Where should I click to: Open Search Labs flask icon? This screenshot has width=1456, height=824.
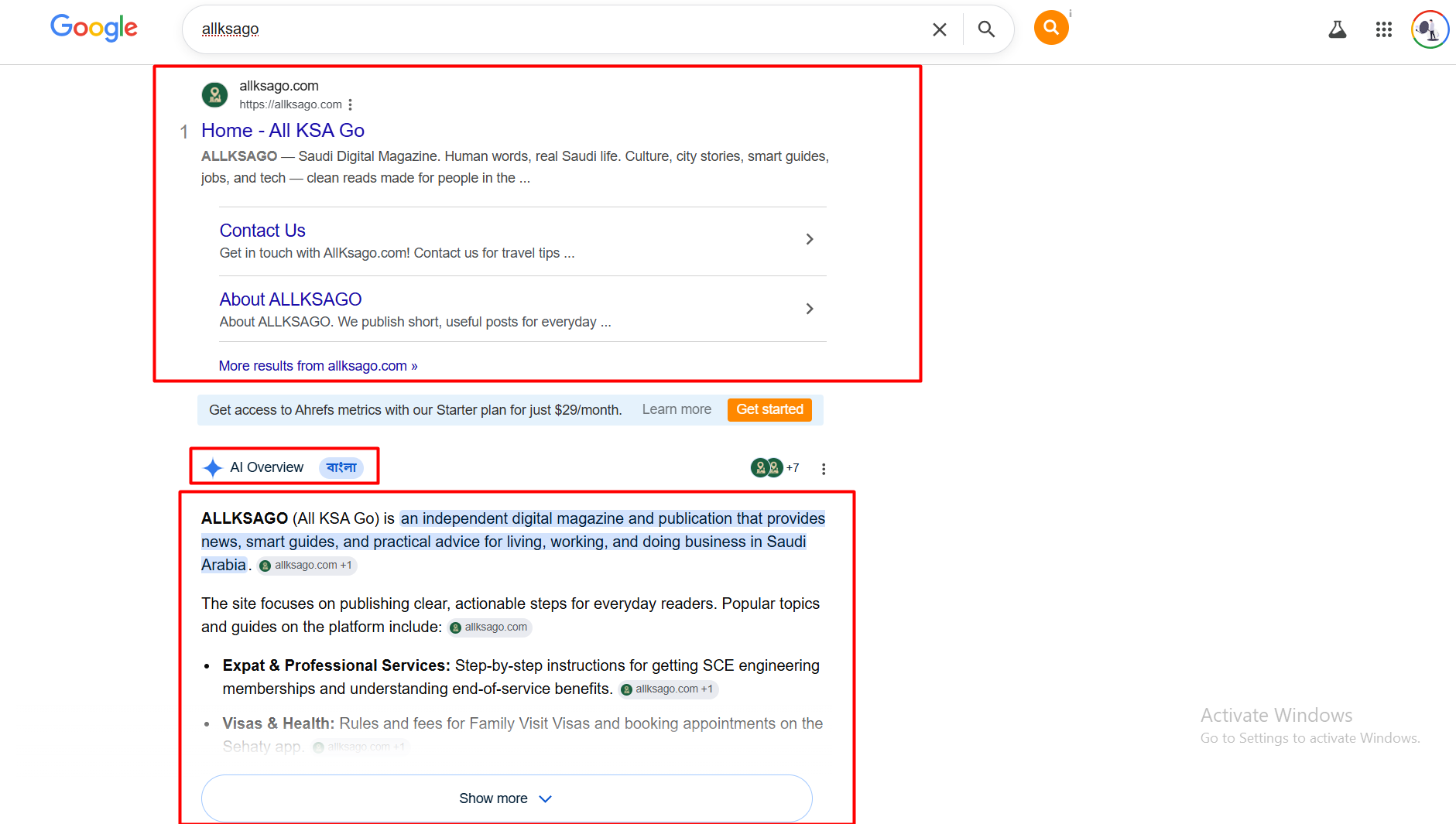(1338, 29)
